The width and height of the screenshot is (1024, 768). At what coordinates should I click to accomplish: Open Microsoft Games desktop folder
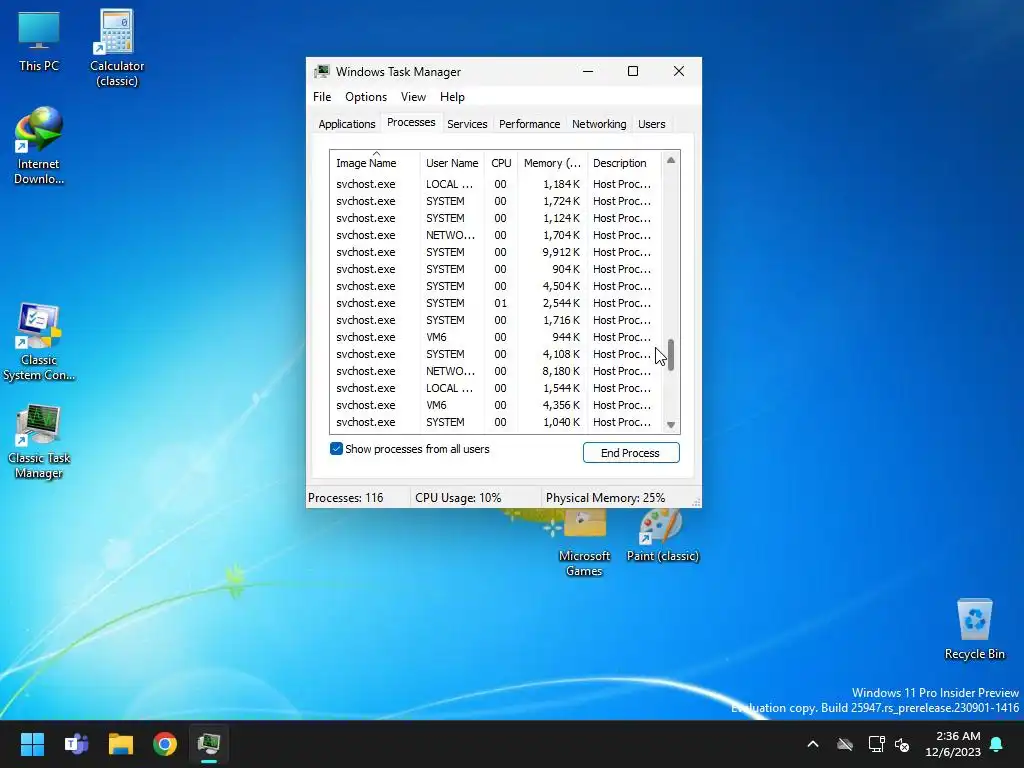pyautogui.click(x=584, y=542)
